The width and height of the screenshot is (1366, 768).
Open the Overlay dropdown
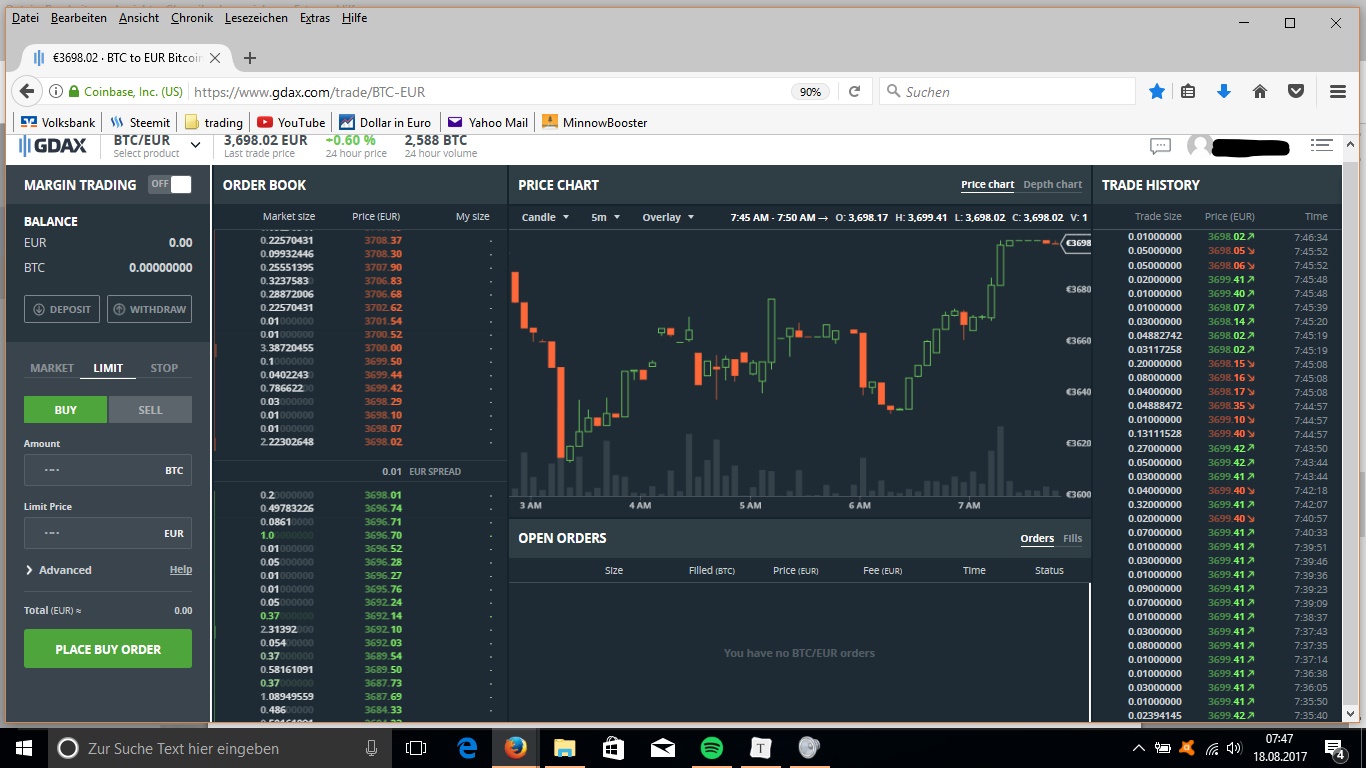(x=666, y=216)
